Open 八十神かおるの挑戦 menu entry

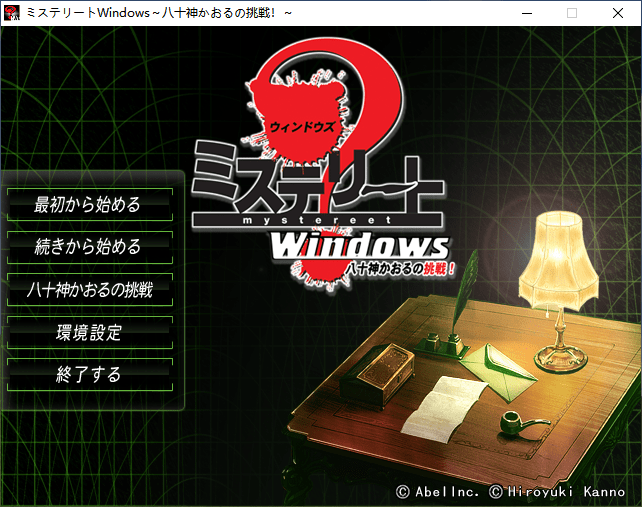click(89, 290)
